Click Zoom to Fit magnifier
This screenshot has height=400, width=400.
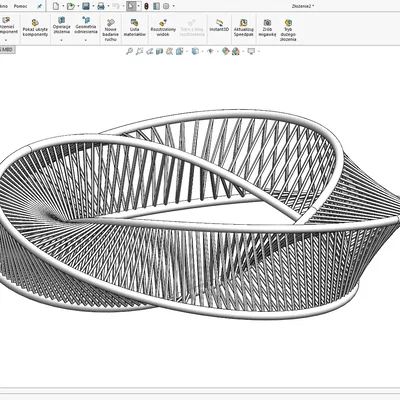pos(129,51)
